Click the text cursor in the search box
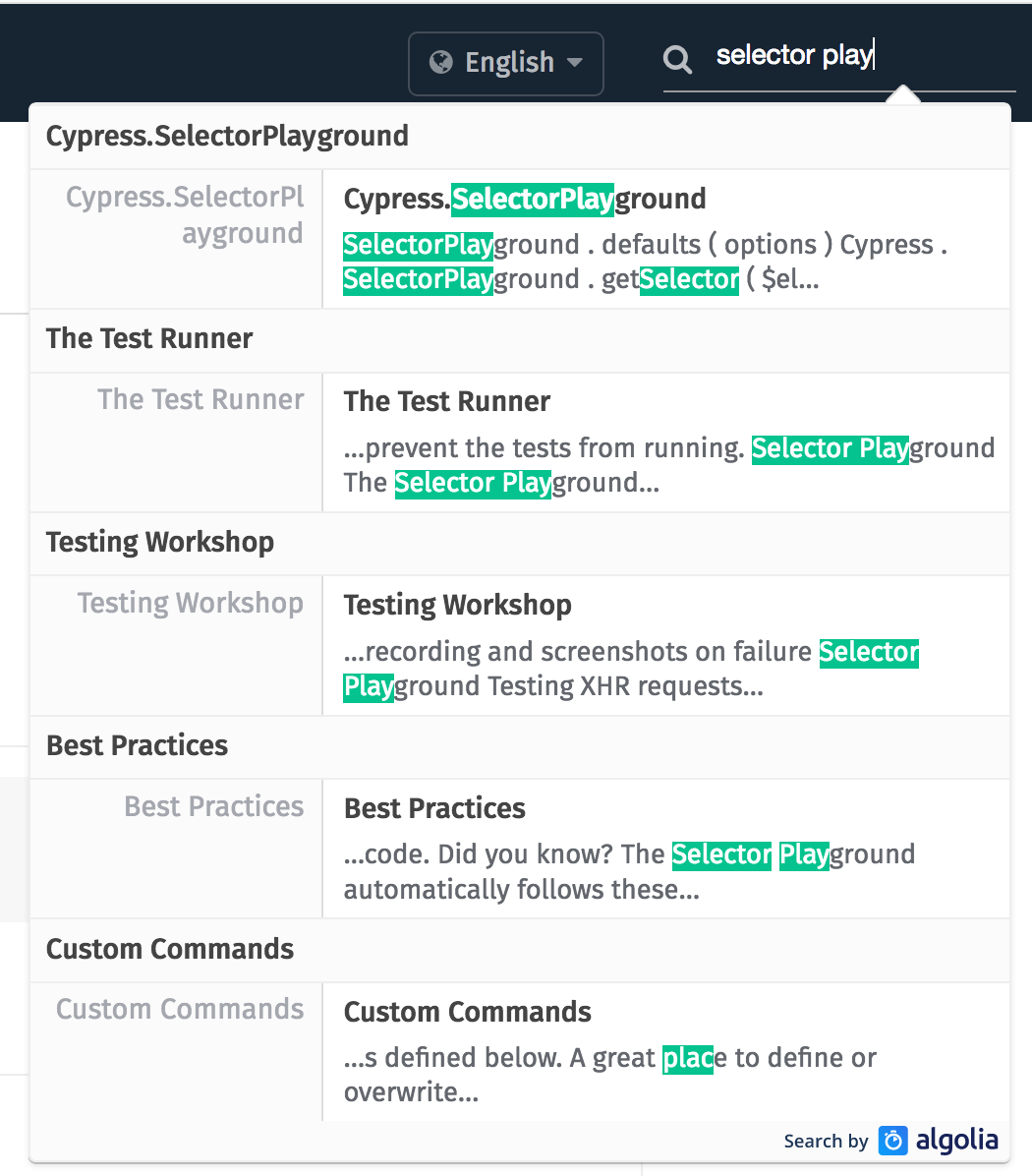Viewport: 1032px width, 1176px height. 873,55
